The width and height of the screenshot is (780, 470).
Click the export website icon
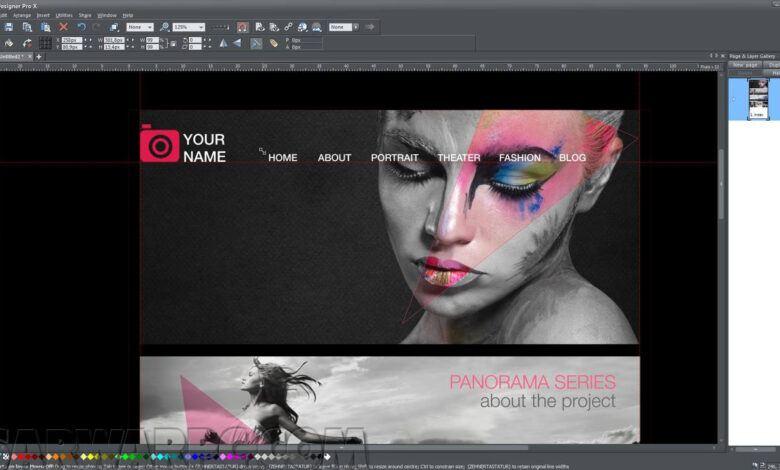click(274, 27)
